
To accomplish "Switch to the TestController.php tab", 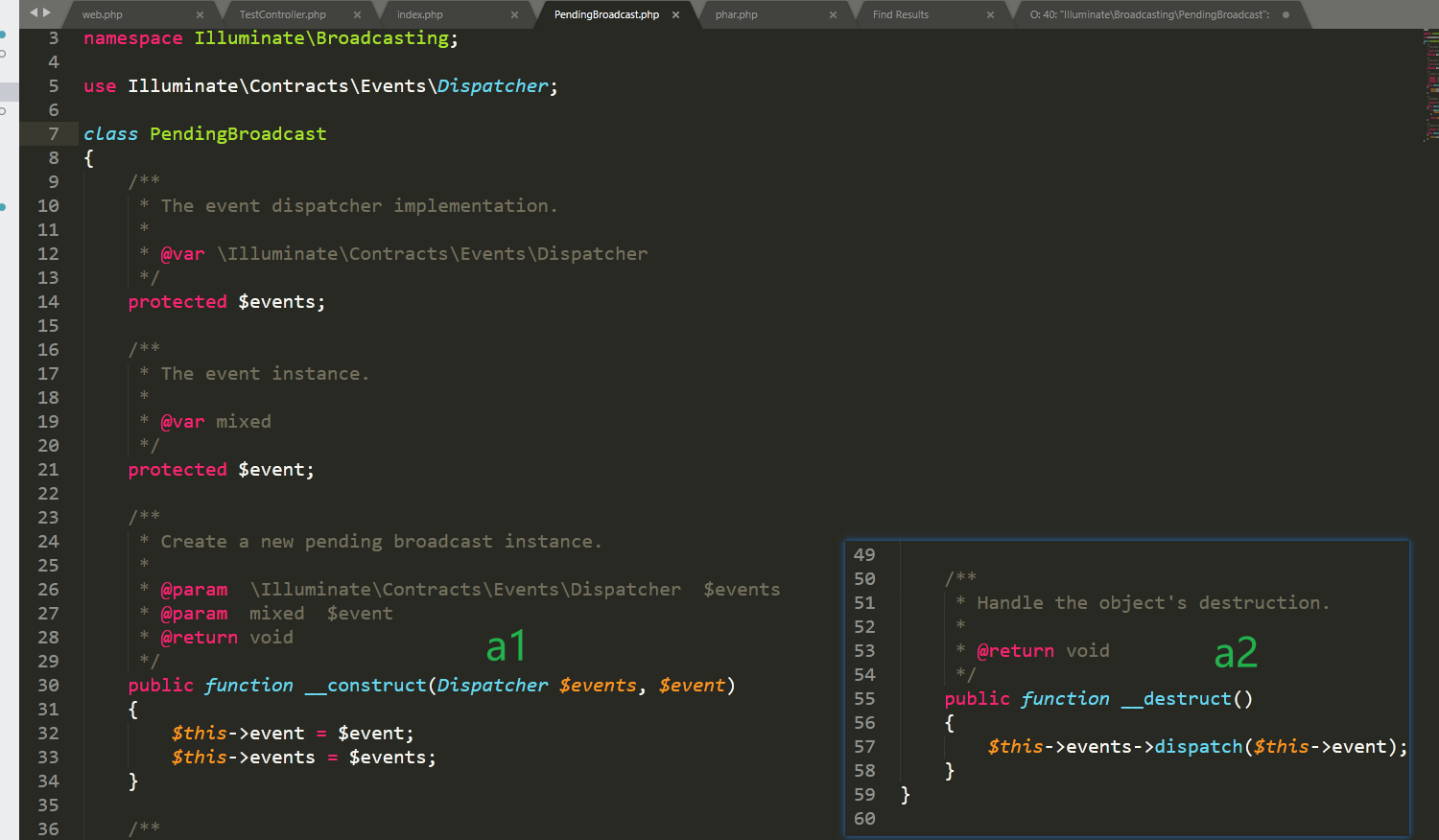I will pyautogui.click(x=283, y=14).
